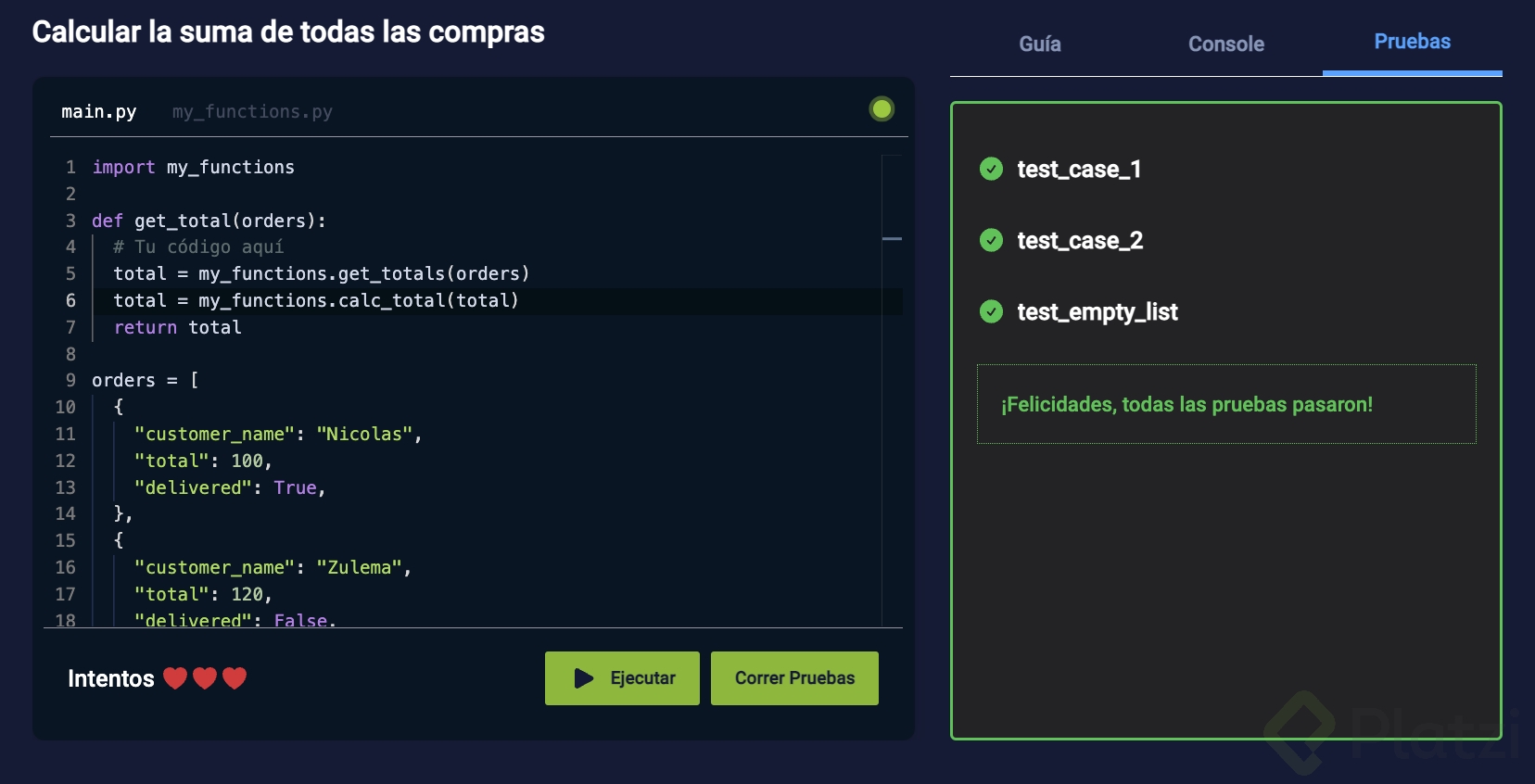The width and height of the screenshot is (1535, 784).
Task: Click the first red heart icon
Action: pos(175,678)
